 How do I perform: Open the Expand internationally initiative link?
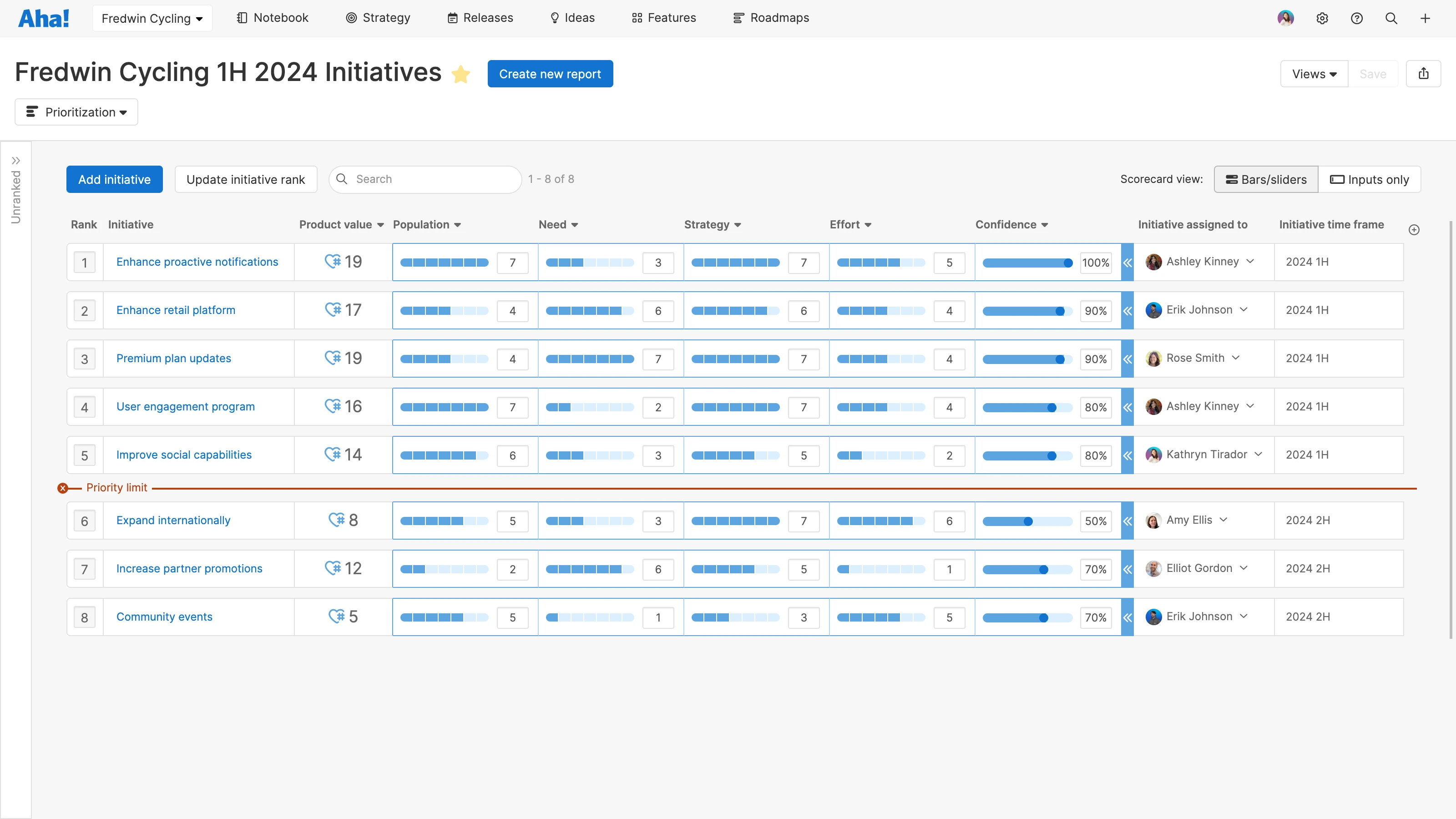pyautogui.click(x=173, y=520)
